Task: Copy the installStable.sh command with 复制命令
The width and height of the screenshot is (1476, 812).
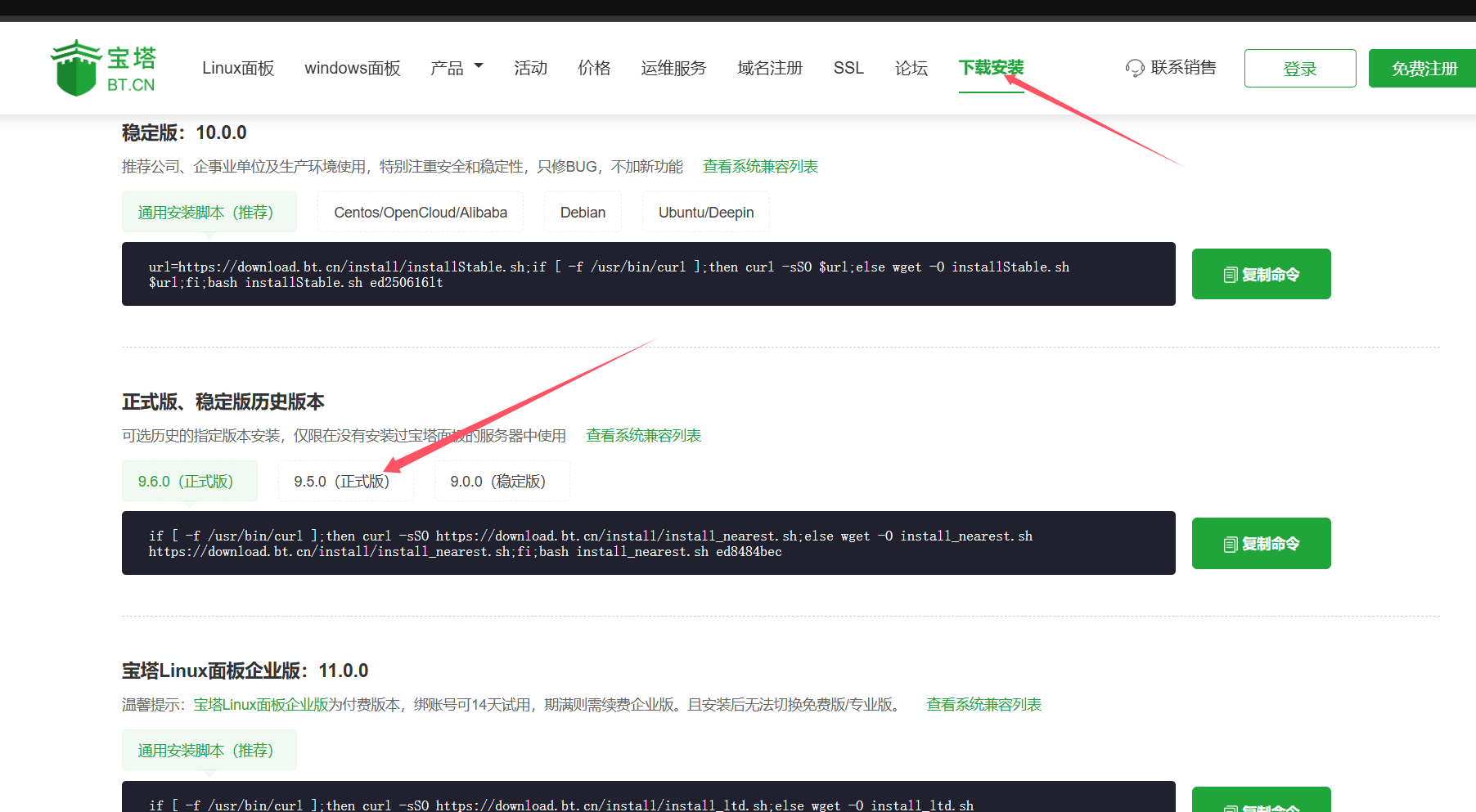Action: click(1261, 274)
